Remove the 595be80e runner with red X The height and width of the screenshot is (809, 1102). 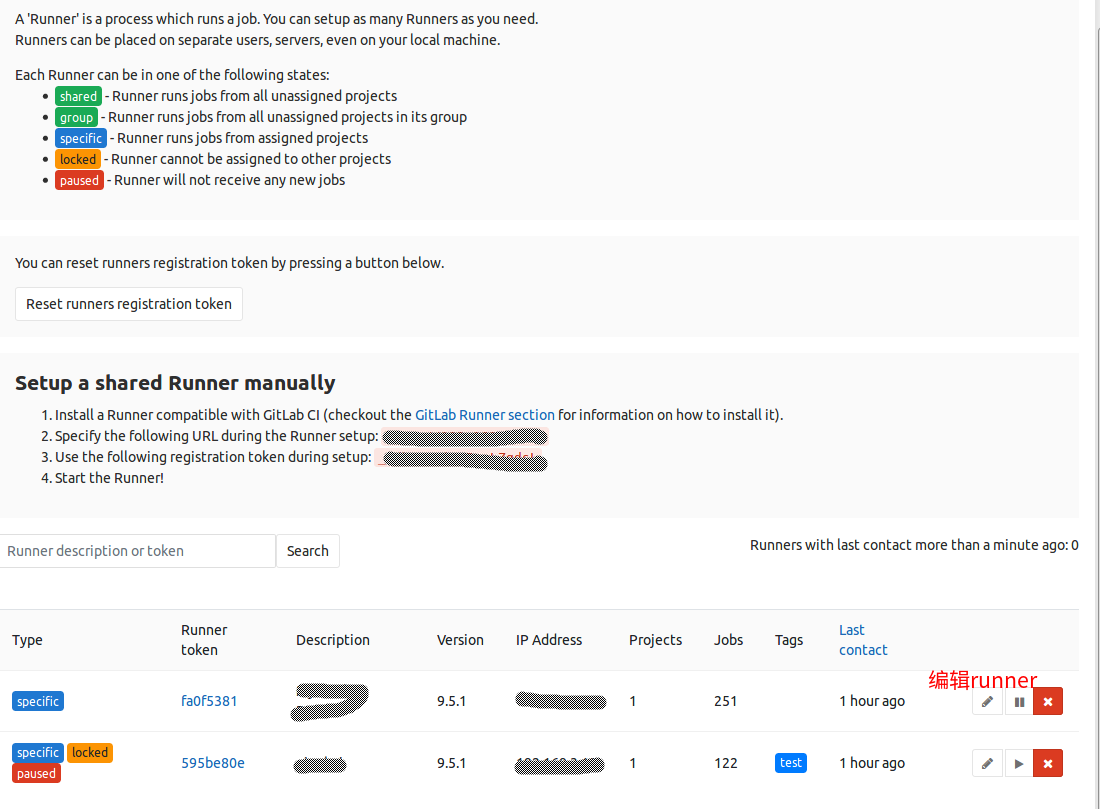click(x=1048, y=763)
